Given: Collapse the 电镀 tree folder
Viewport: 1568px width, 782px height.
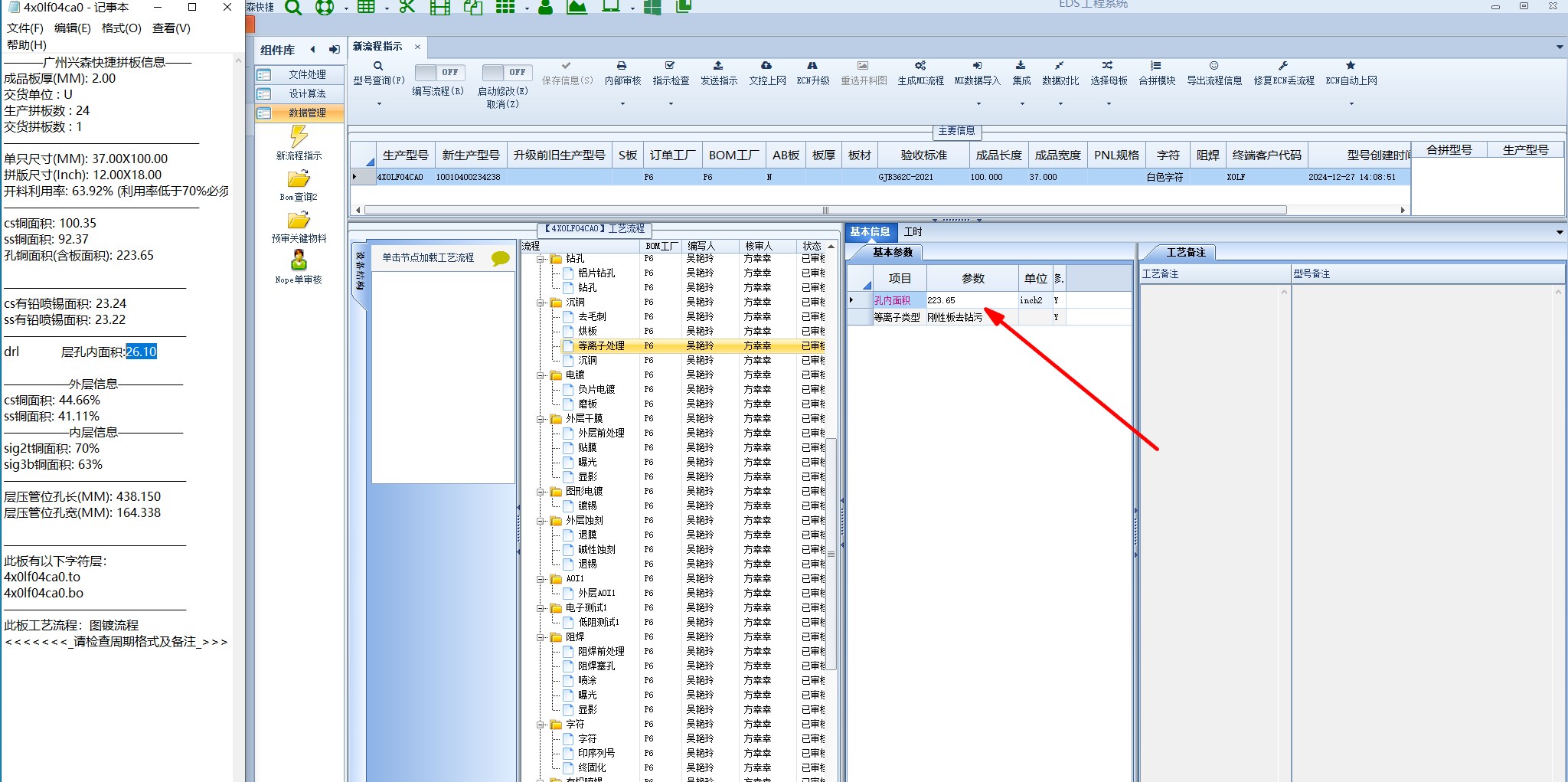Looking at the screenshot, I should tap(541, 375).
